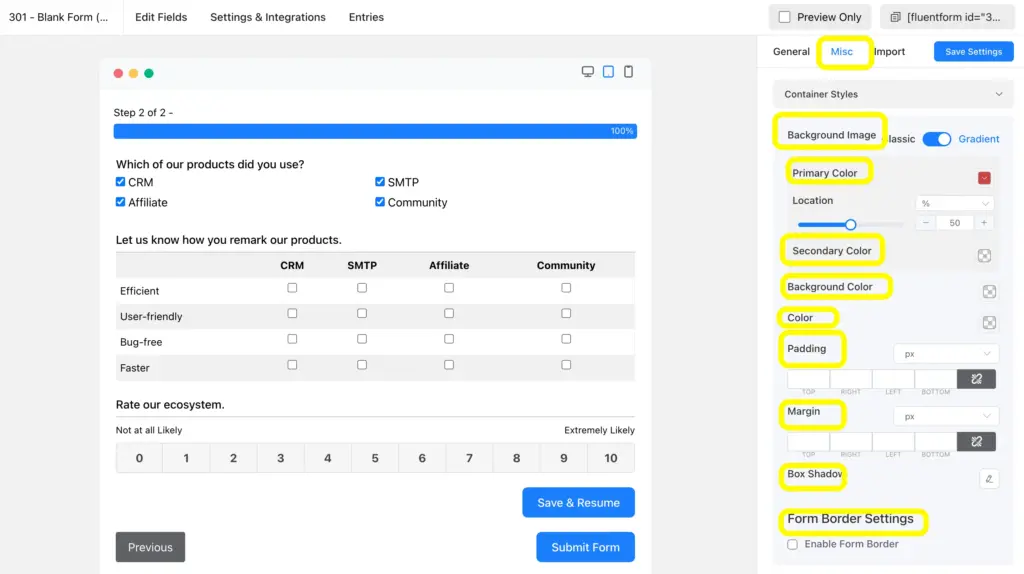1024x574 pixels.
Task: Click the Padding TOP input field
Action: pos(808,379)
